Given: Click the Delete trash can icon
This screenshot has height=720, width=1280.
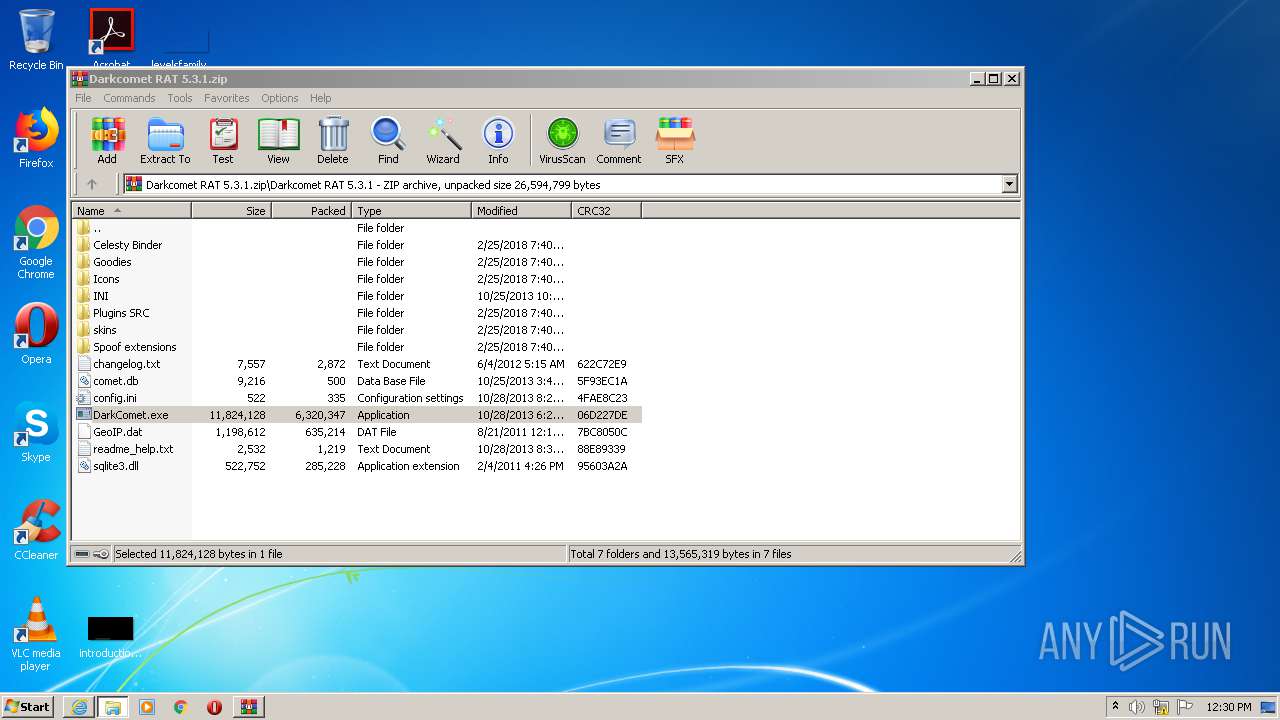Looking at the screenshot, I should [333, 141].
